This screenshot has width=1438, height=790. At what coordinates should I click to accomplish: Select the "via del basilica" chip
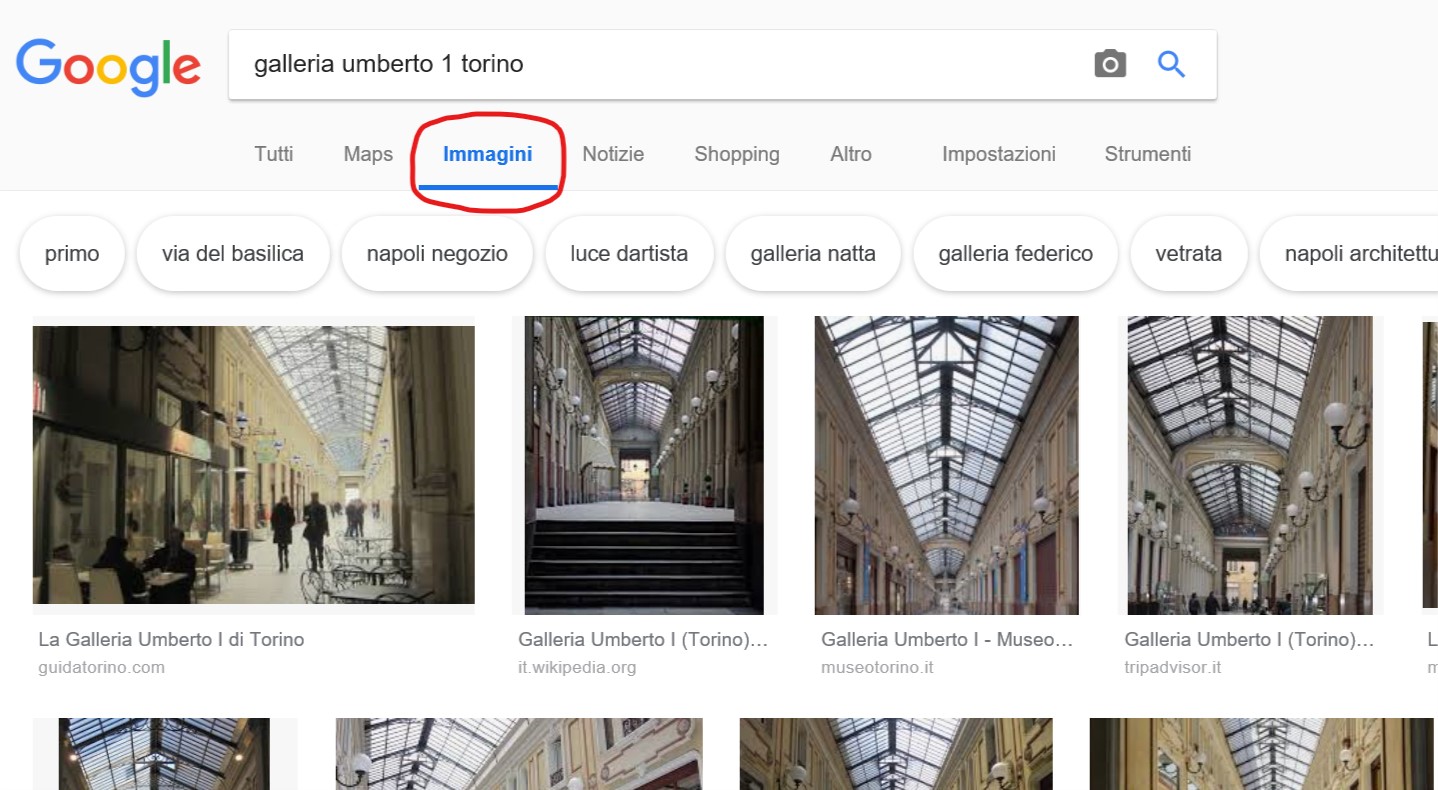tap(233, 254)
